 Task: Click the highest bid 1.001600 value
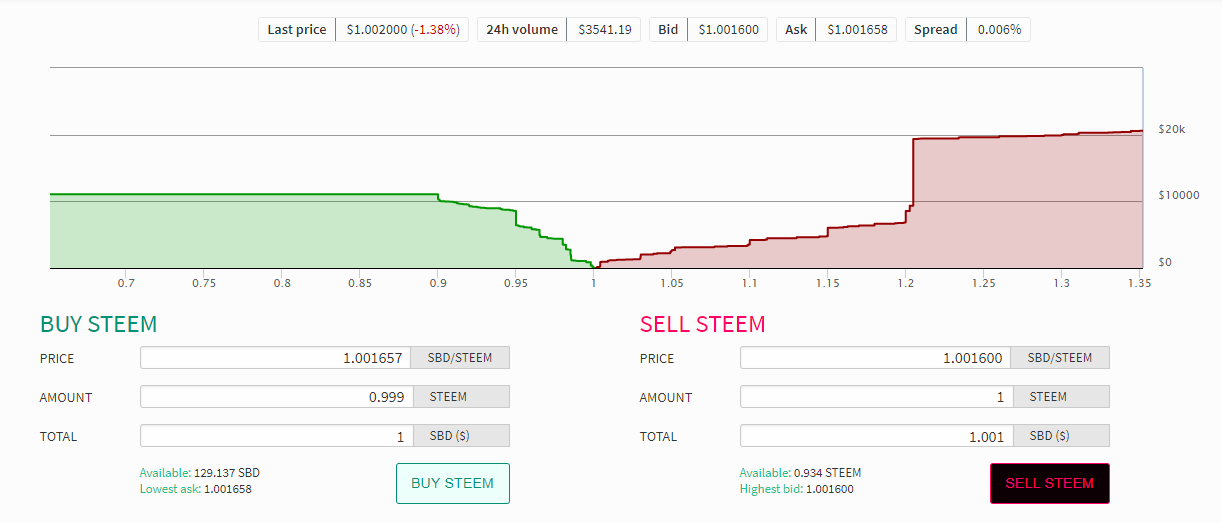[829, 489]
